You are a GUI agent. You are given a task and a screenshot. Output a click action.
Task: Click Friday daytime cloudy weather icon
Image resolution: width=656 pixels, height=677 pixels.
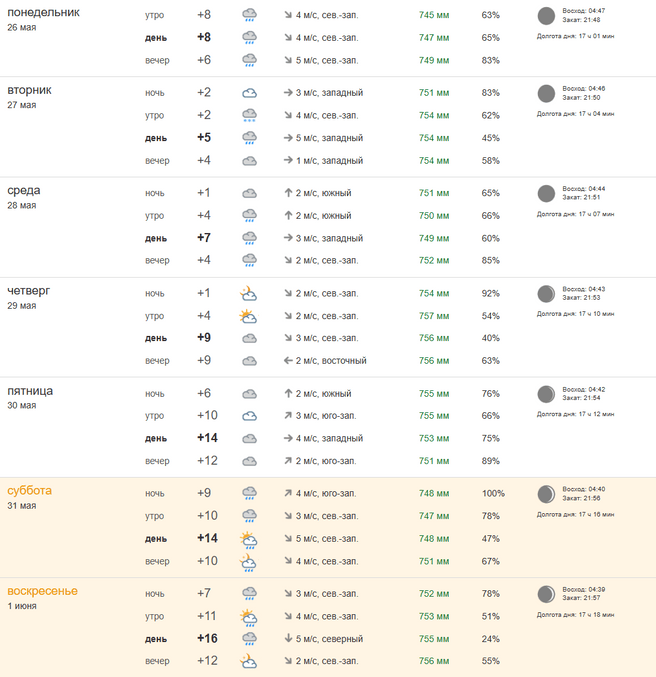point(249,438)
